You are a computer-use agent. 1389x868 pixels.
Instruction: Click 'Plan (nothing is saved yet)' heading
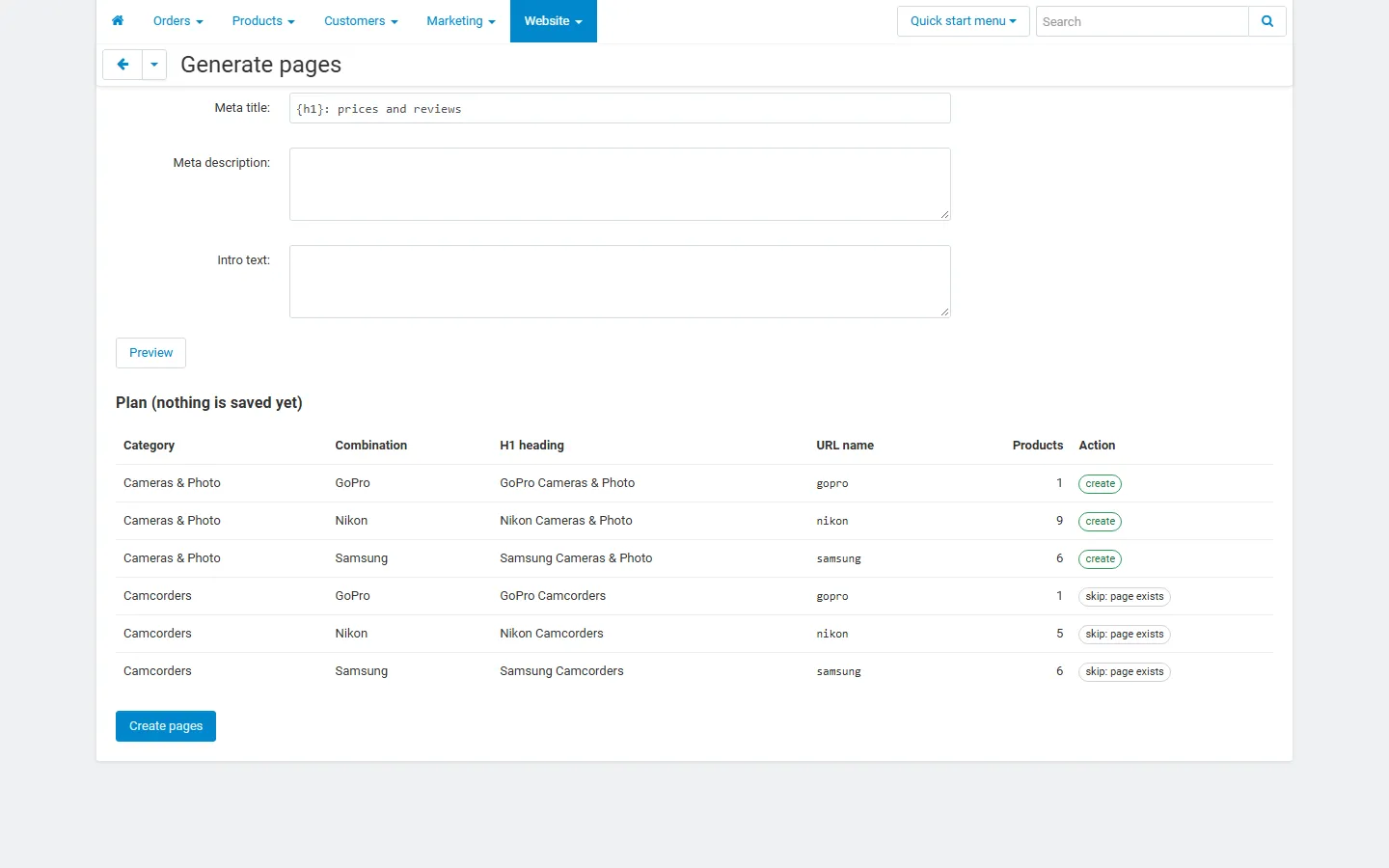pyautogui.click(x=209, y=403)
